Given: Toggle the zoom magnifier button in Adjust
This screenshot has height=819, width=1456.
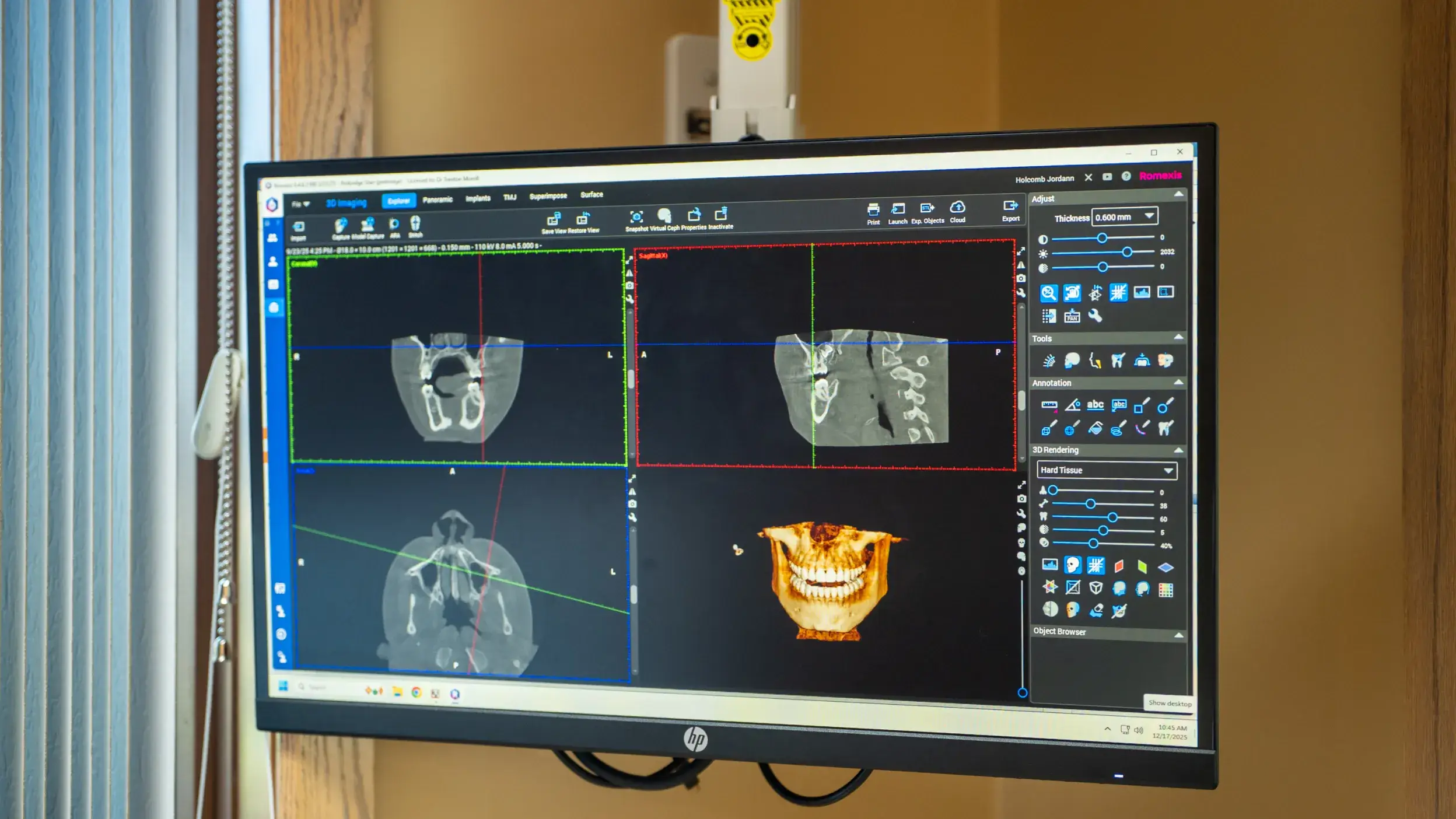Looking at the screenshot, I should click(1049, 293).
